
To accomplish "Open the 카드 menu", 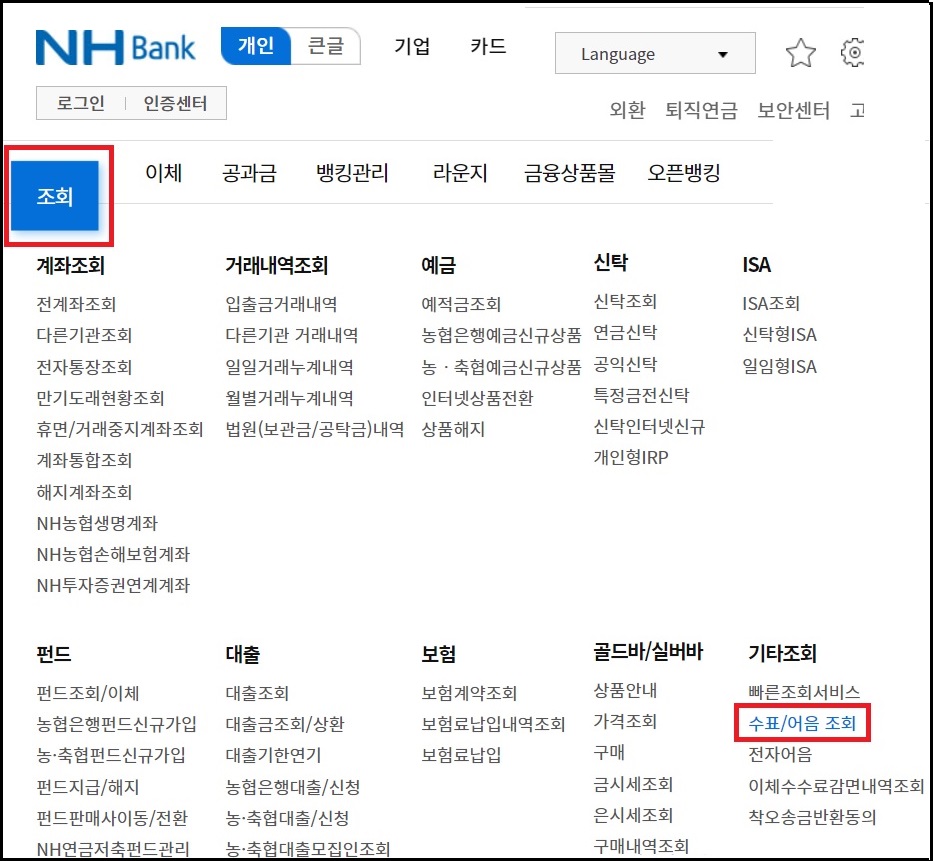I will pyautogui.click(x=487, y=46).
